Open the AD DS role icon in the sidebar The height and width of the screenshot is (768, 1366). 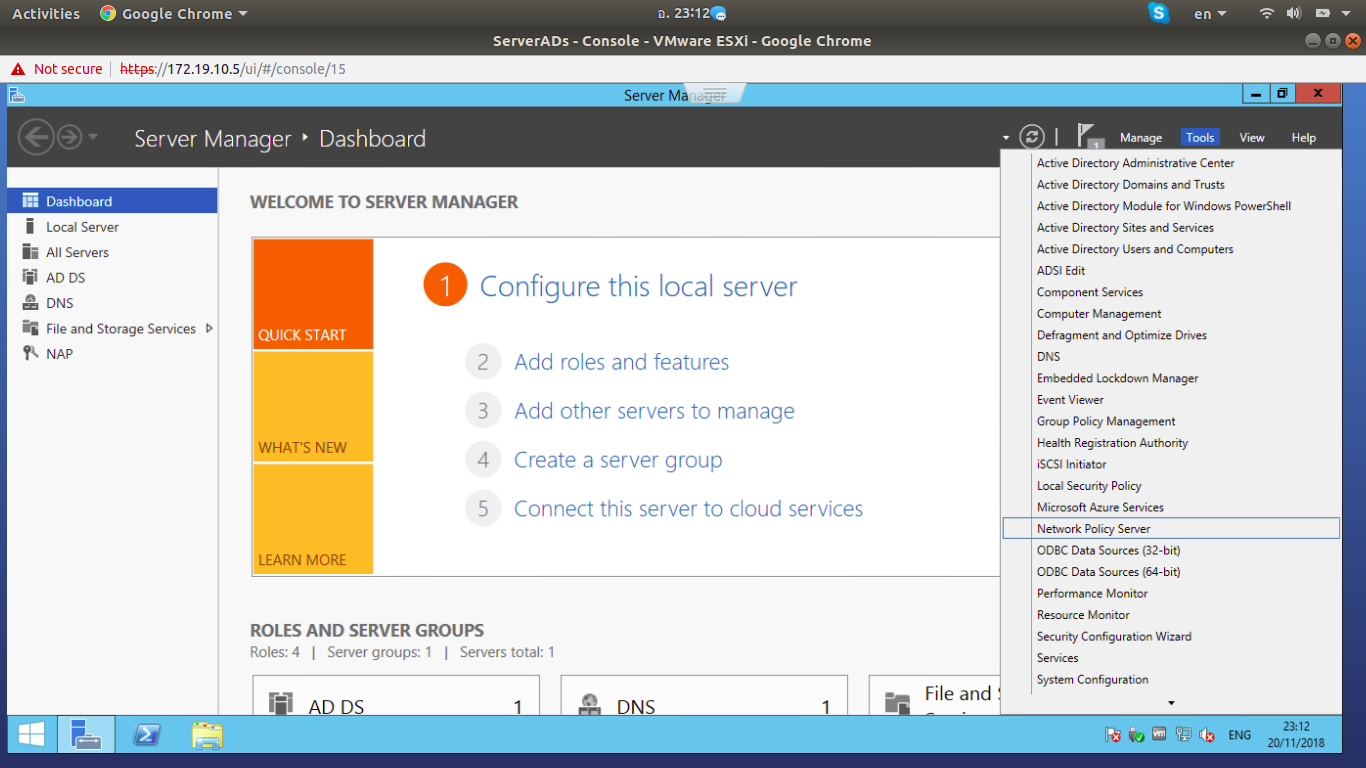point(30,277)
